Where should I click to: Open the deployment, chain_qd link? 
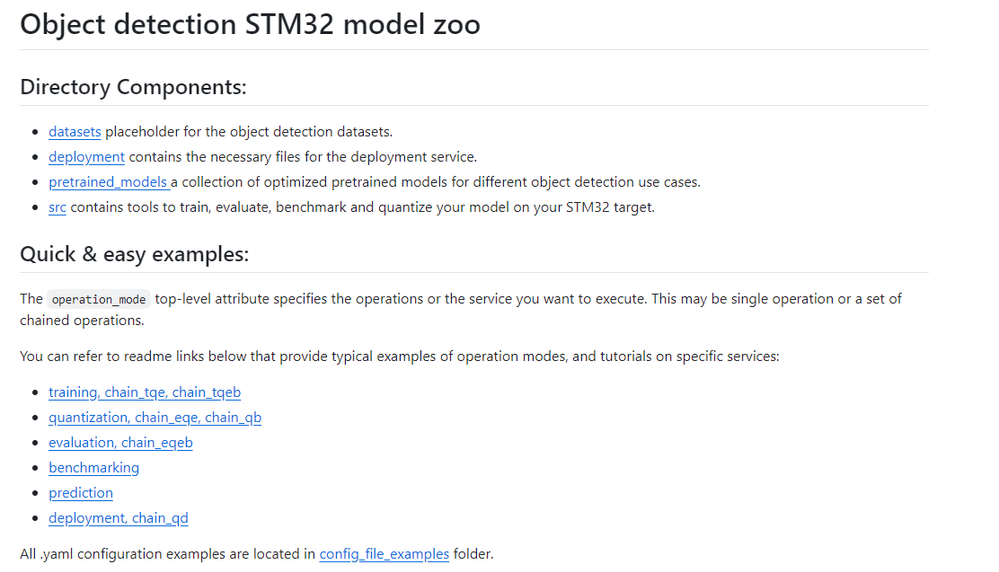[118, 517]
